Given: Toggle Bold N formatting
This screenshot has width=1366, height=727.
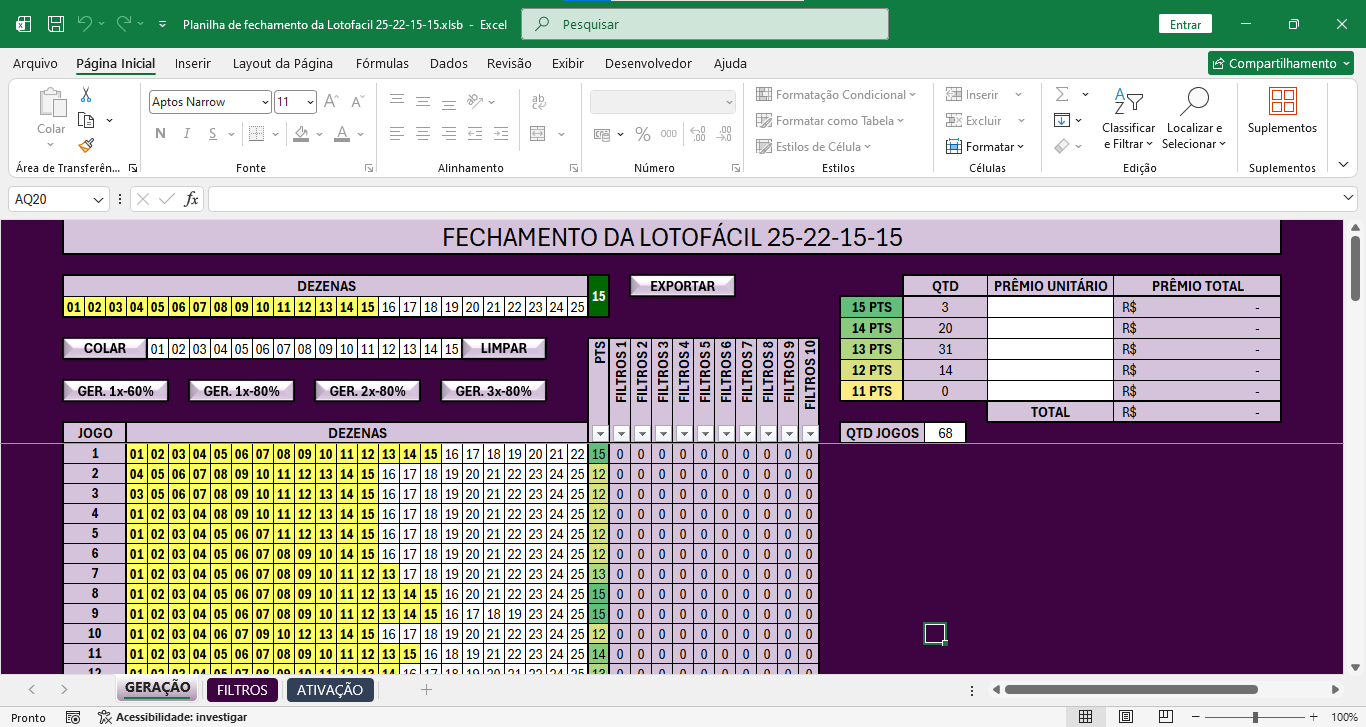Looking at the screenshot, I should coord(160,134).
